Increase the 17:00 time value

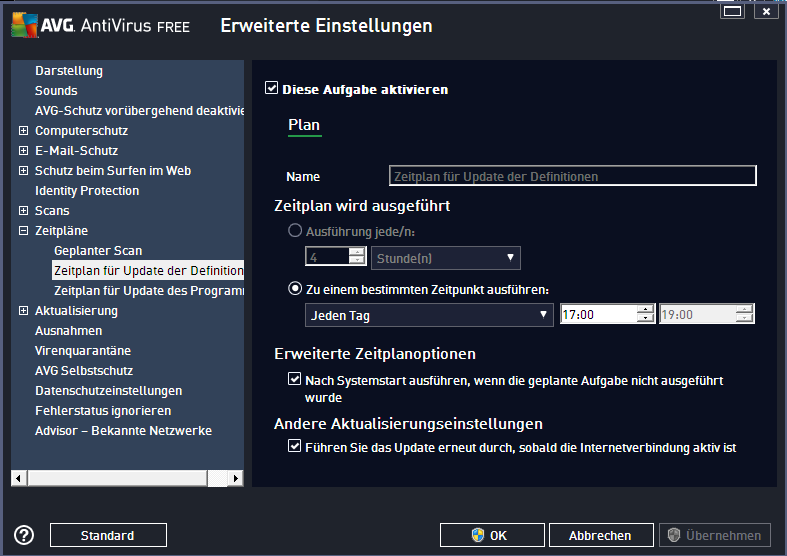[645, 310]
